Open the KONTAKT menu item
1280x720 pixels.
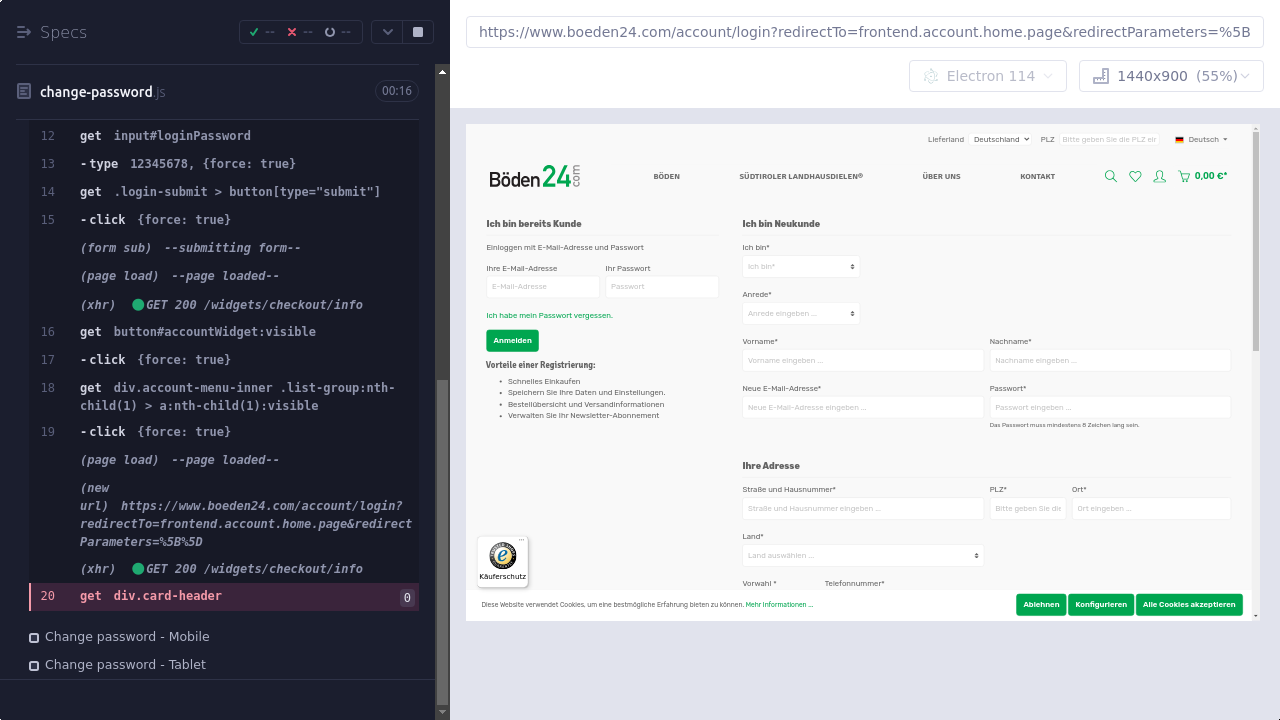point(1037,176)
